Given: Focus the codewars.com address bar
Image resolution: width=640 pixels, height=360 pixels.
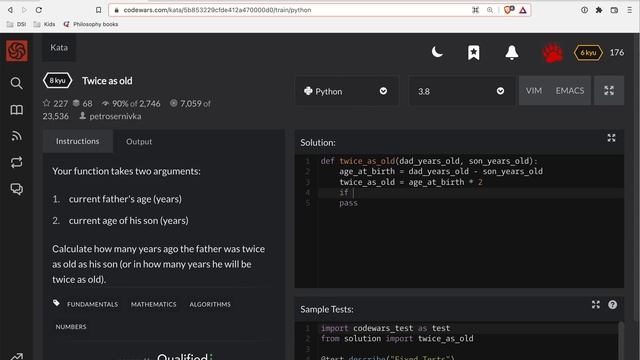Looking at the screenshot, I should (x=320, y=10).
